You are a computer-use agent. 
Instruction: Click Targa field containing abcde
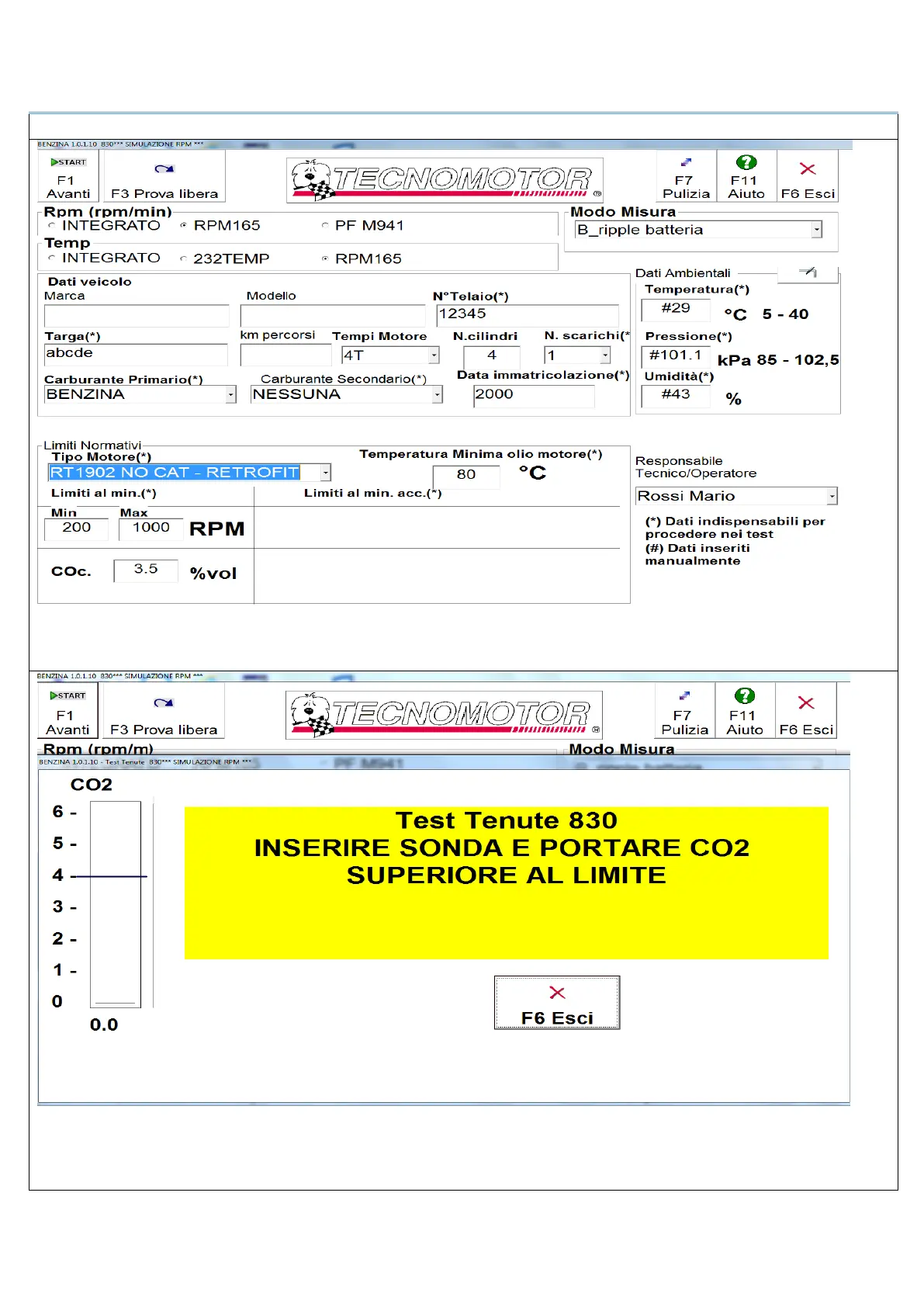click(x=136, y=355)
